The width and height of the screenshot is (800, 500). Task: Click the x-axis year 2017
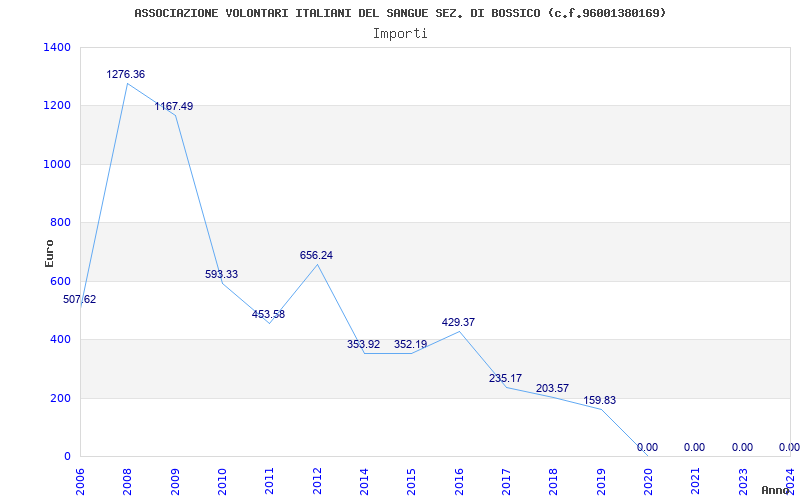point(506,482)
